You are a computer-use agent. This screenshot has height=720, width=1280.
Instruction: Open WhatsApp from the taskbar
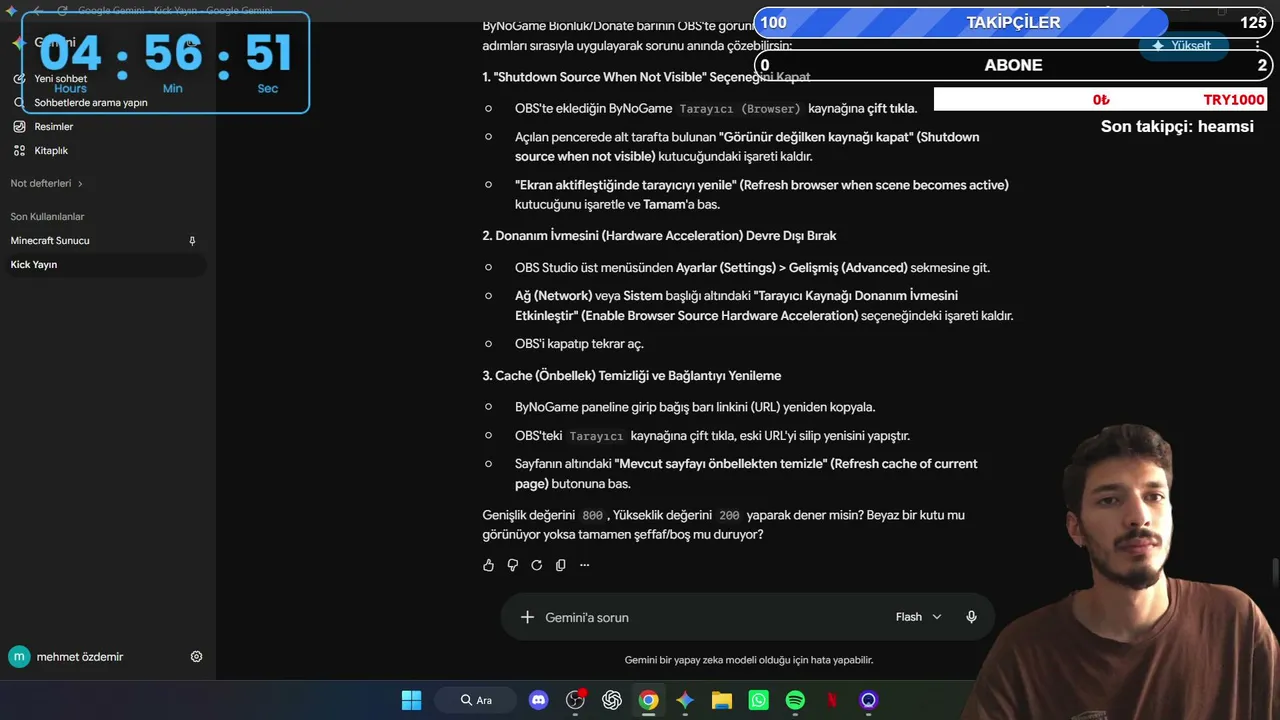[759, 700]
